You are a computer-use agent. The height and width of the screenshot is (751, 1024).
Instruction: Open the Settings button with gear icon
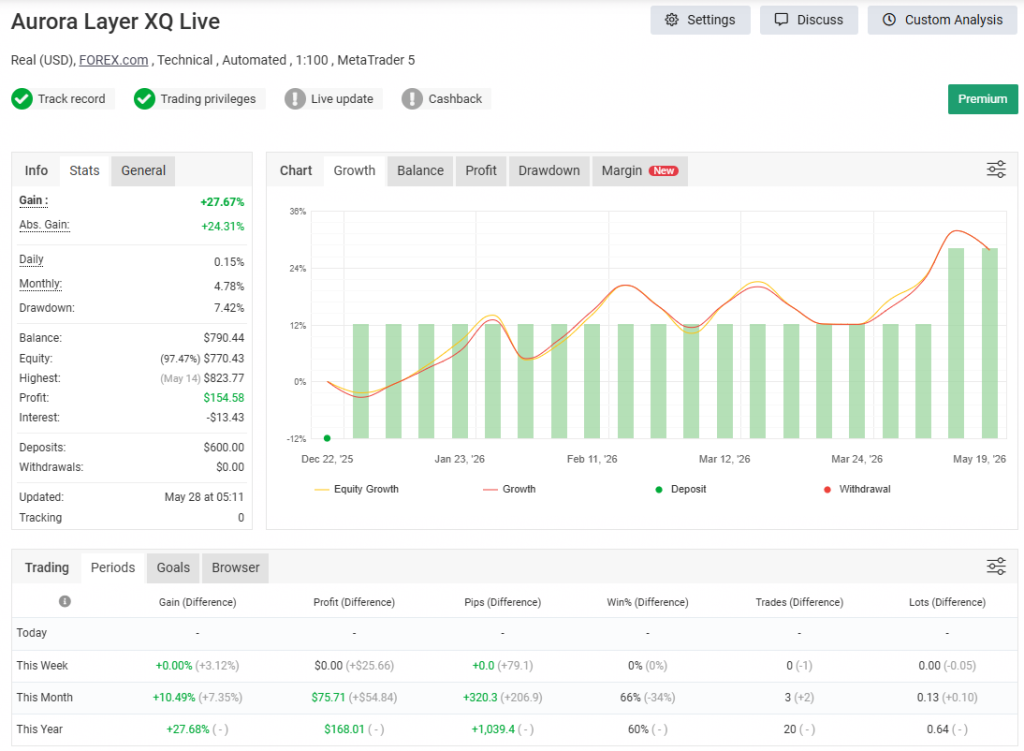700,20
